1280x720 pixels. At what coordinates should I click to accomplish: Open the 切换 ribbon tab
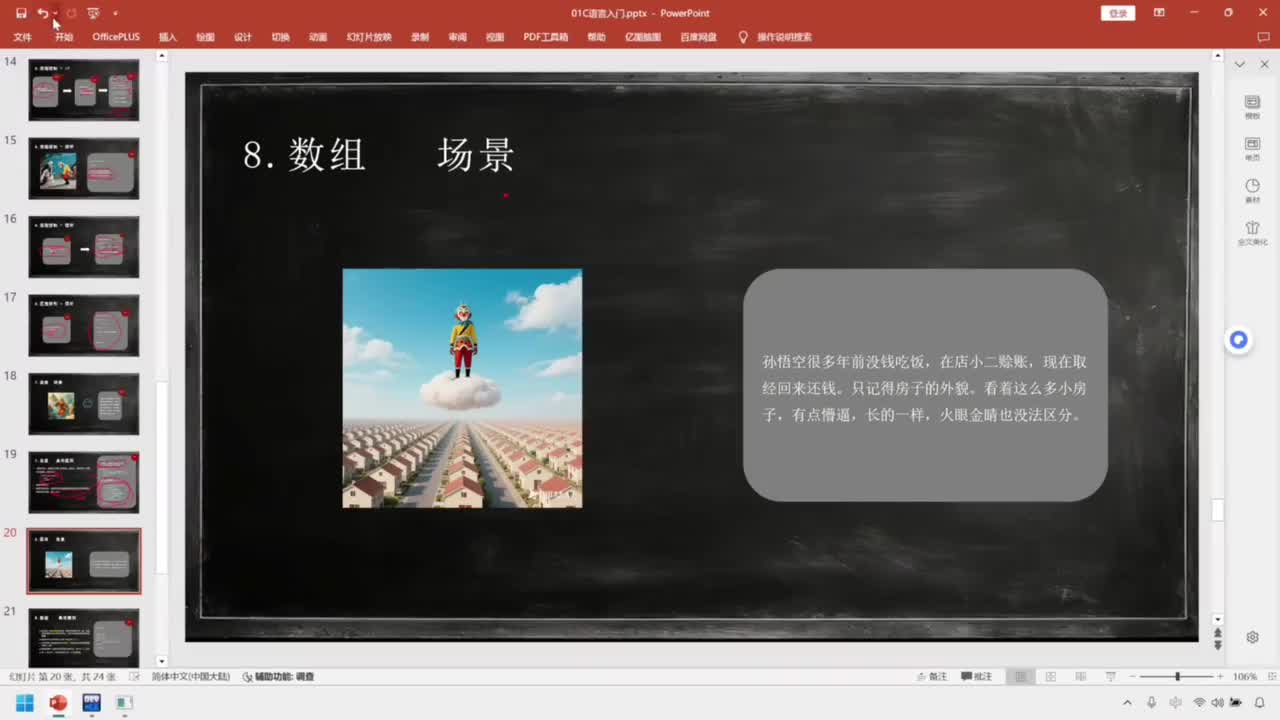pyautogui.click(x=281, y=37)
